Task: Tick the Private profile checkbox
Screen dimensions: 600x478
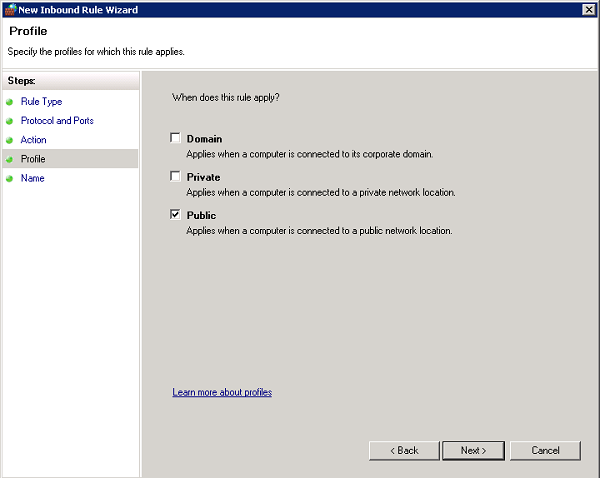Action: 176,176
